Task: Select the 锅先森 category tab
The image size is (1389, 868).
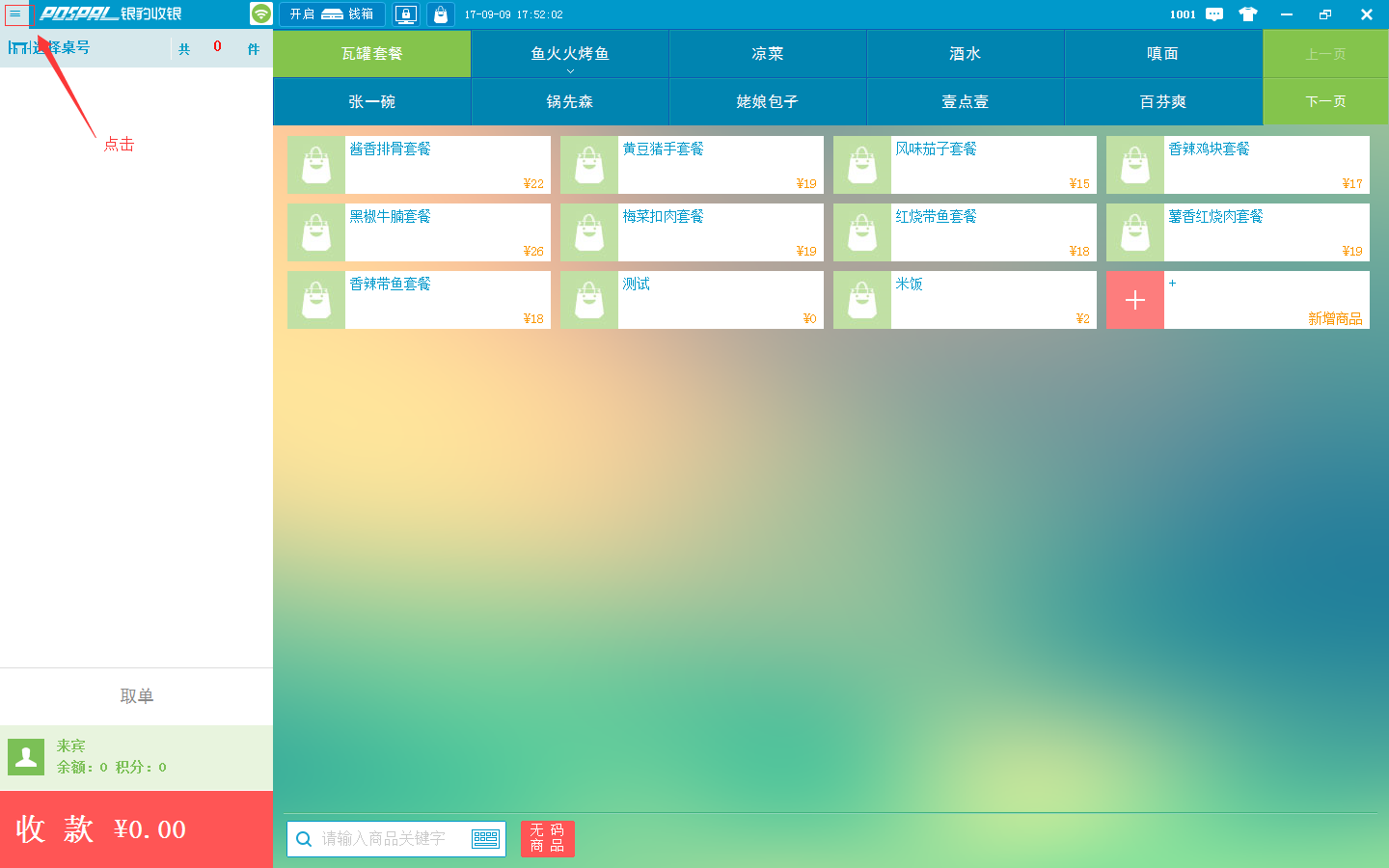Action: (570, 101)
